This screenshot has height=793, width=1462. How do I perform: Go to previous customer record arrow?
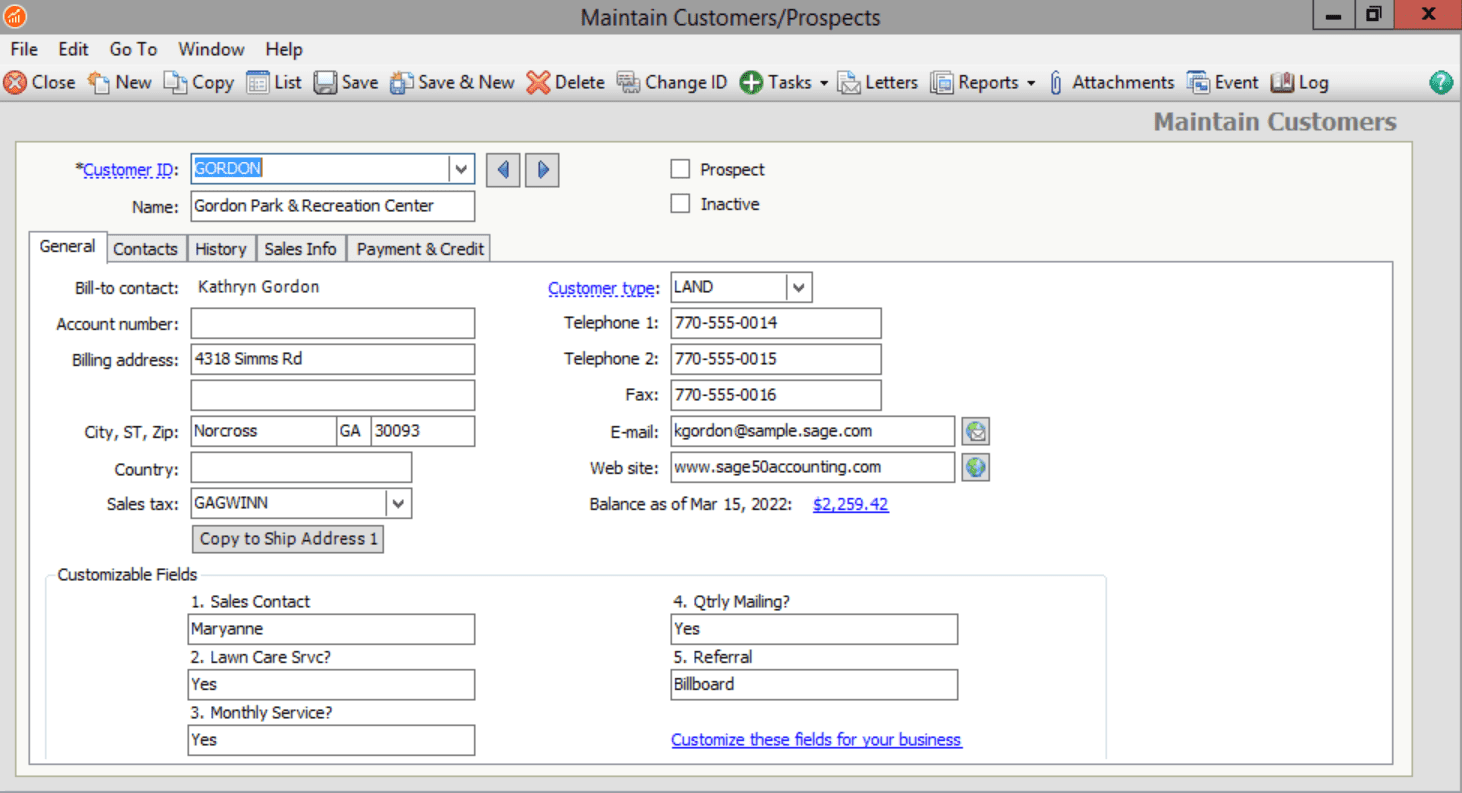(504, 170)
